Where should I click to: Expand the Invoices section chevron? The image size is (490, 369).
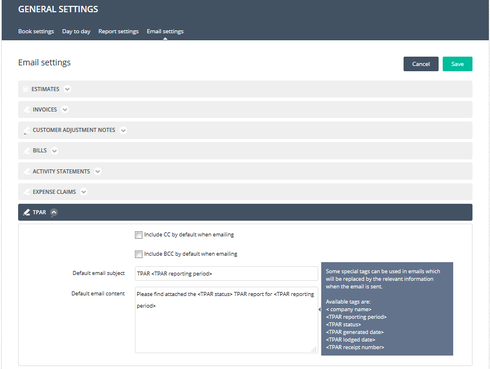[65, 110]
